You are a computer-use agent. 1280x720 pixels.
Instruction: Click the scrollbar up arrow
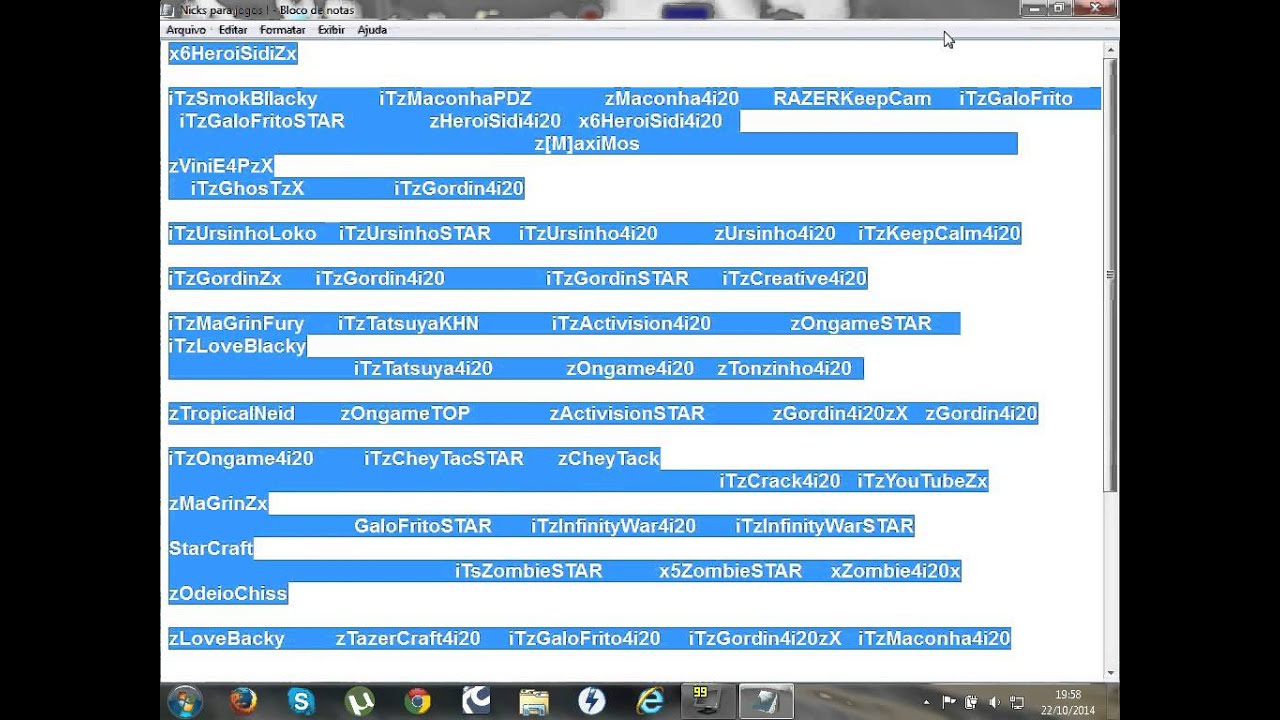(1110, 49)
